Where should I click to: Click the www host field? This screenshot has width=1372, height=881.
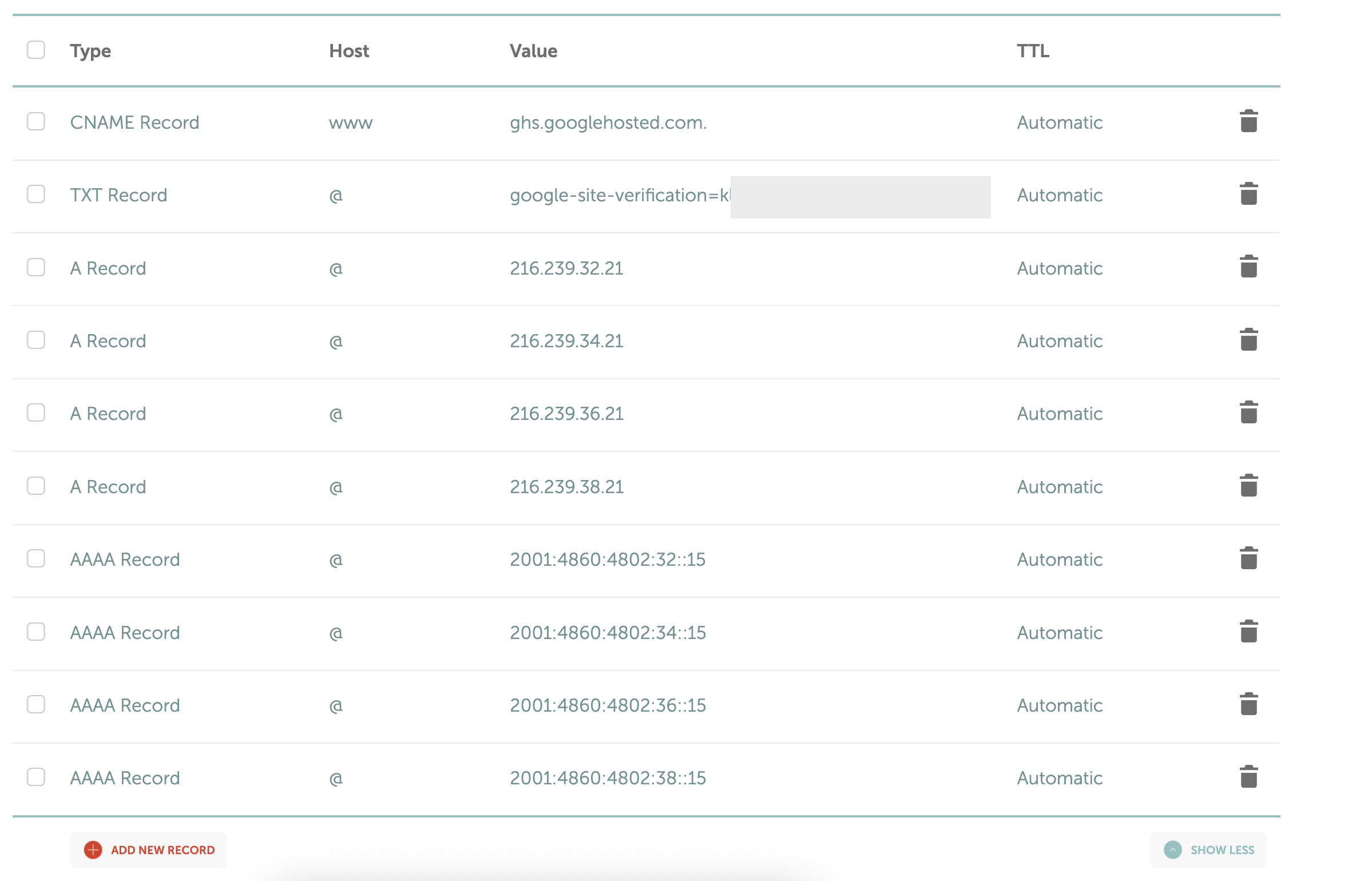point(351,122)
